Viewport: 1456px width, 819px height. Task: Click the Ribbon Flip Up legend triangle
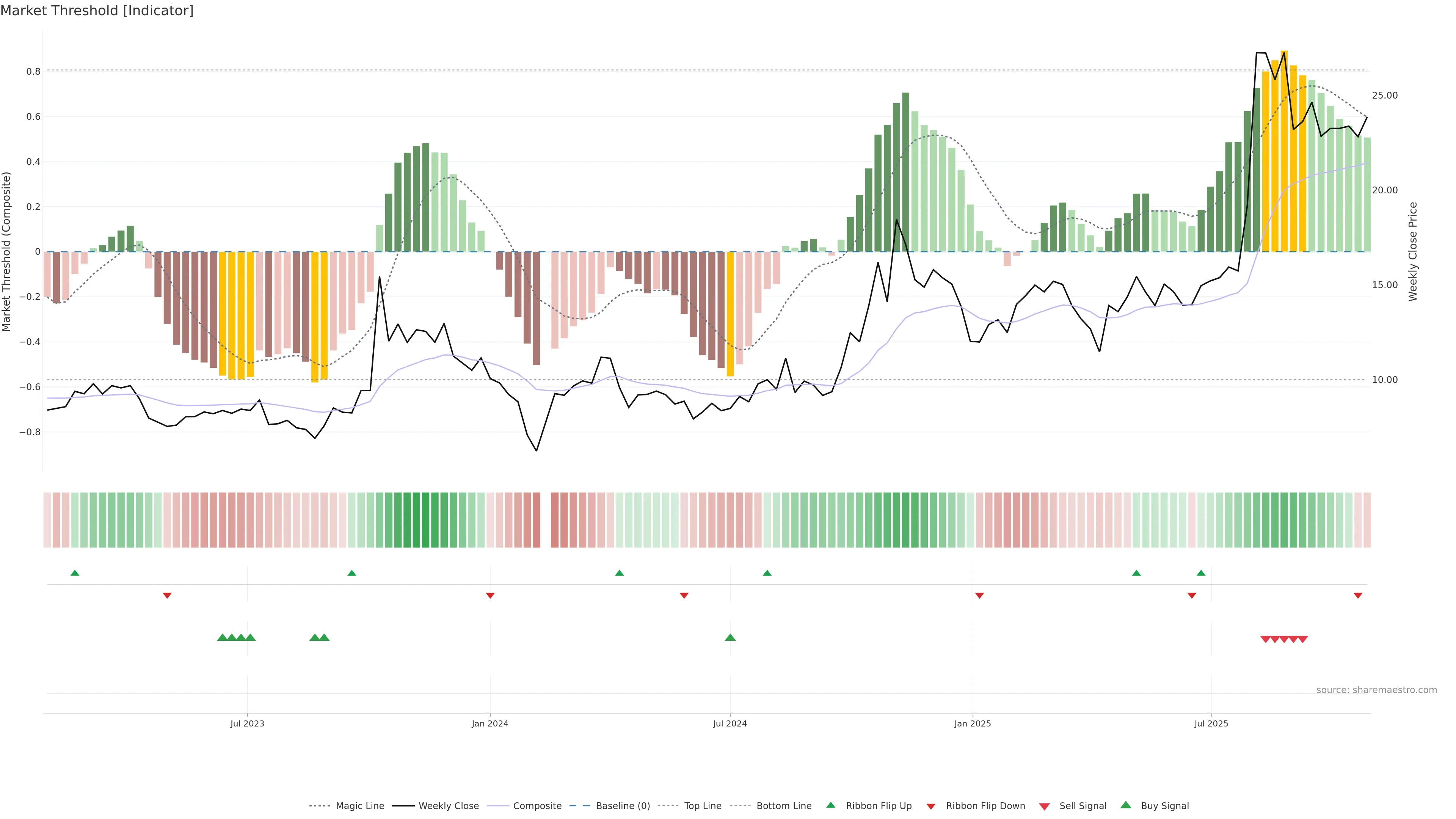[830, 805]
